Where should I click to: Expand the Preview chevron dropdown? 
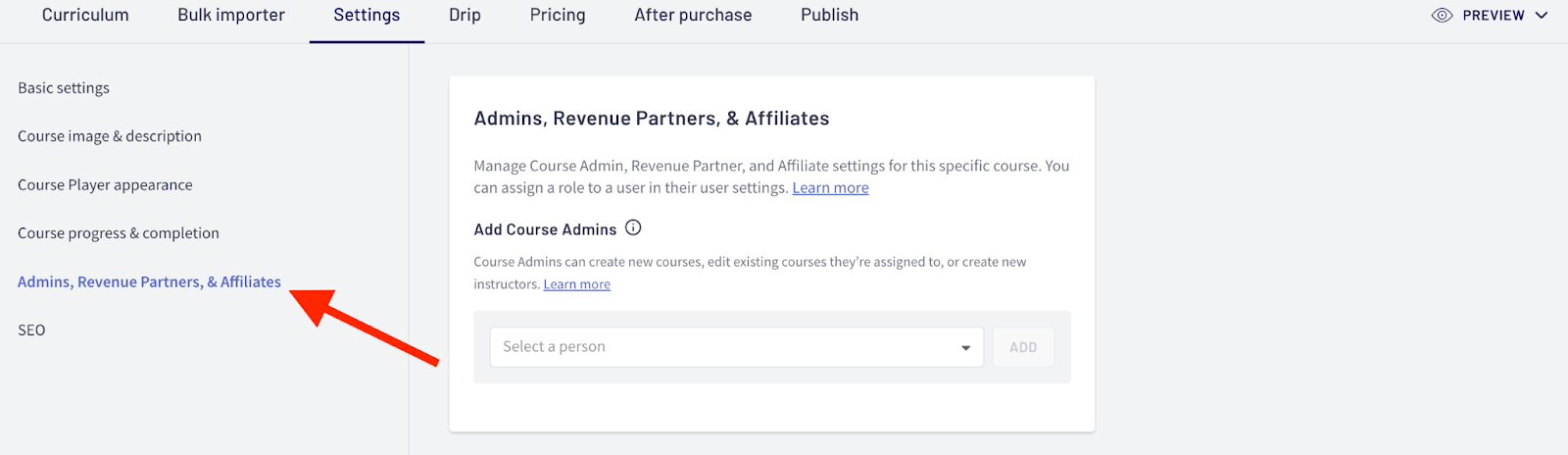coord(1542,16)
